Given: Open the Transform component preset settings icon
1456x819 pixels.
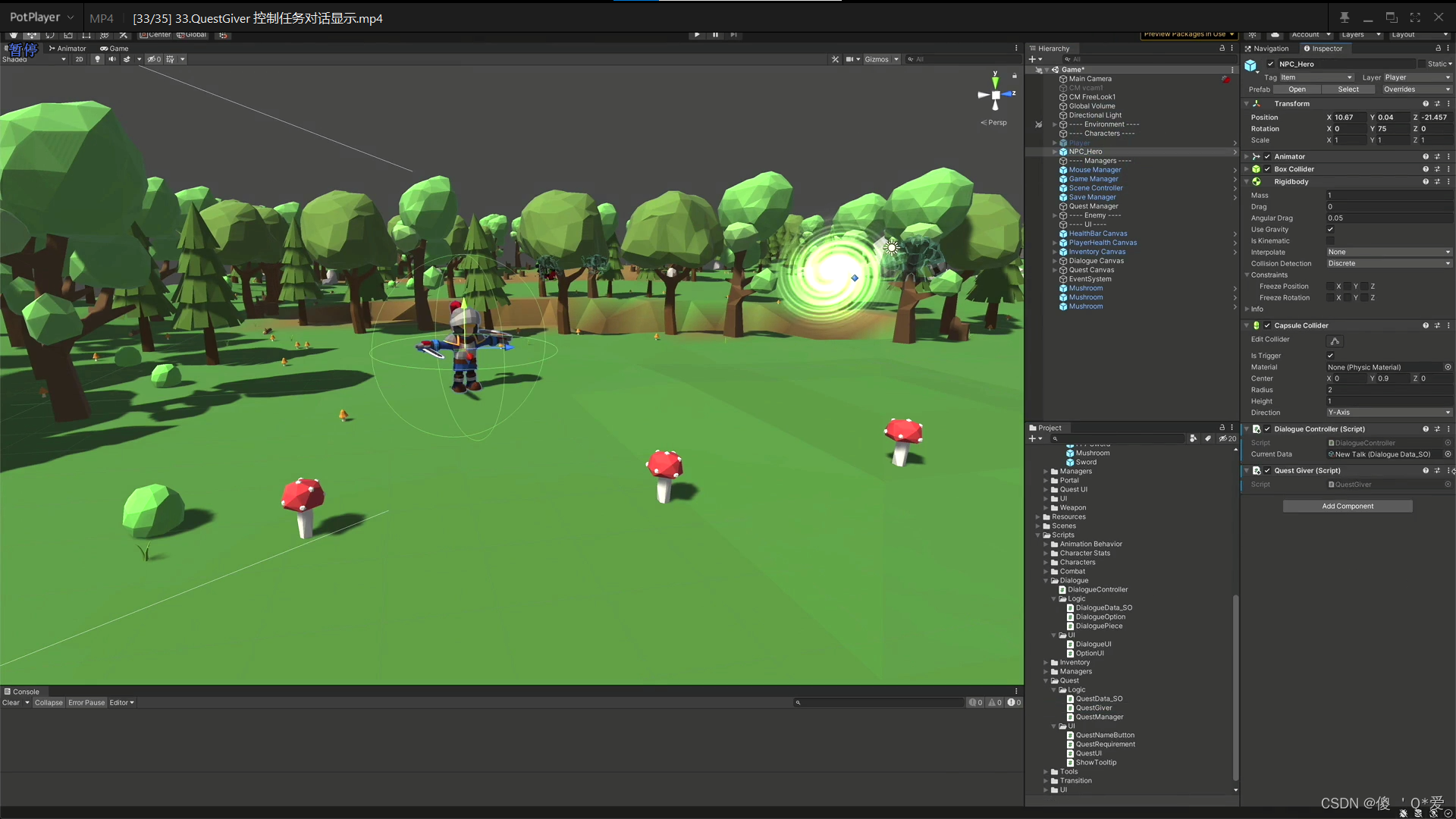Looking at the screenshot, I should 1437,104.
